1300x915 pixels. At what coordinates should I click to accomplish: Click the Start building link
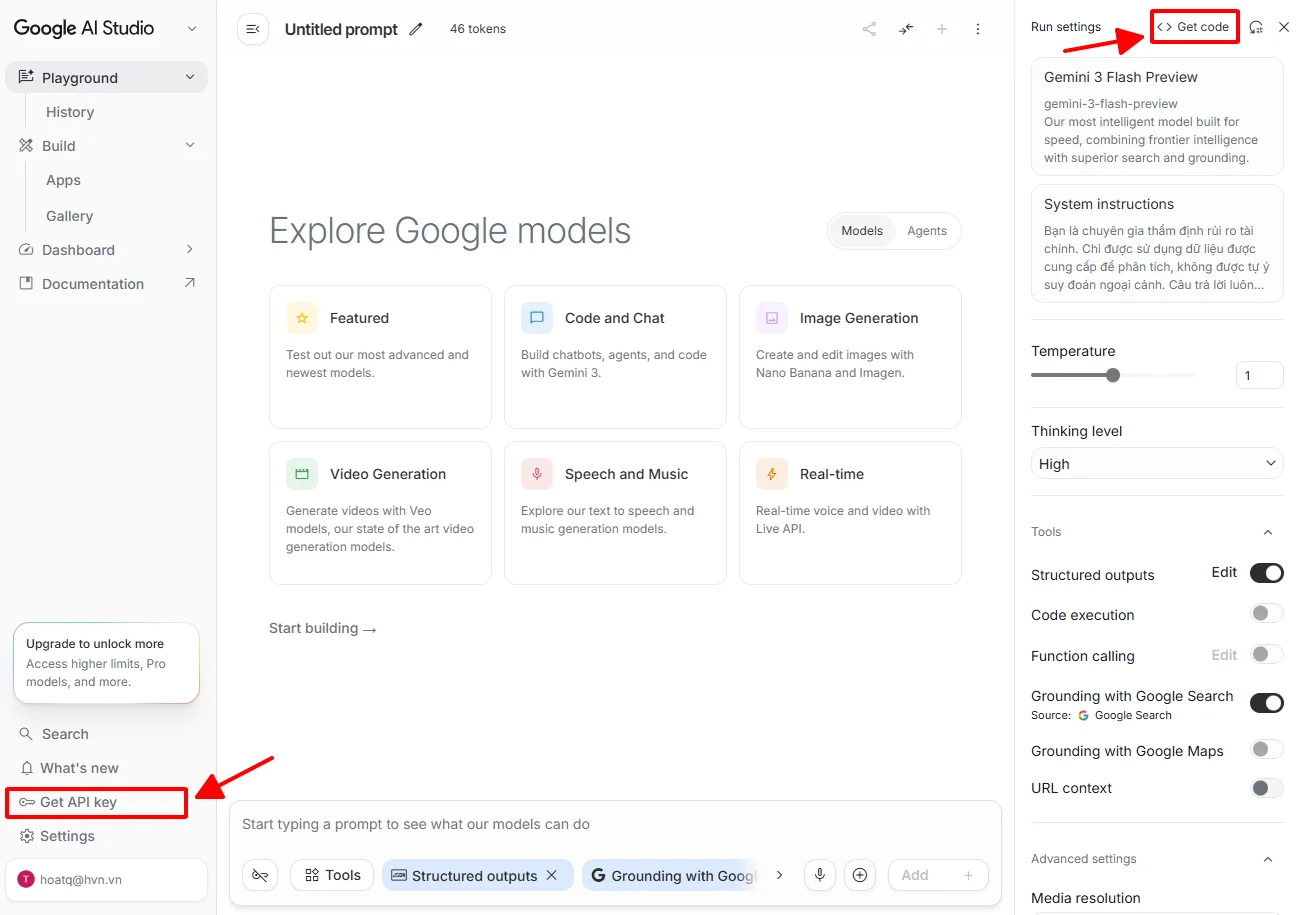pos(323,628)
